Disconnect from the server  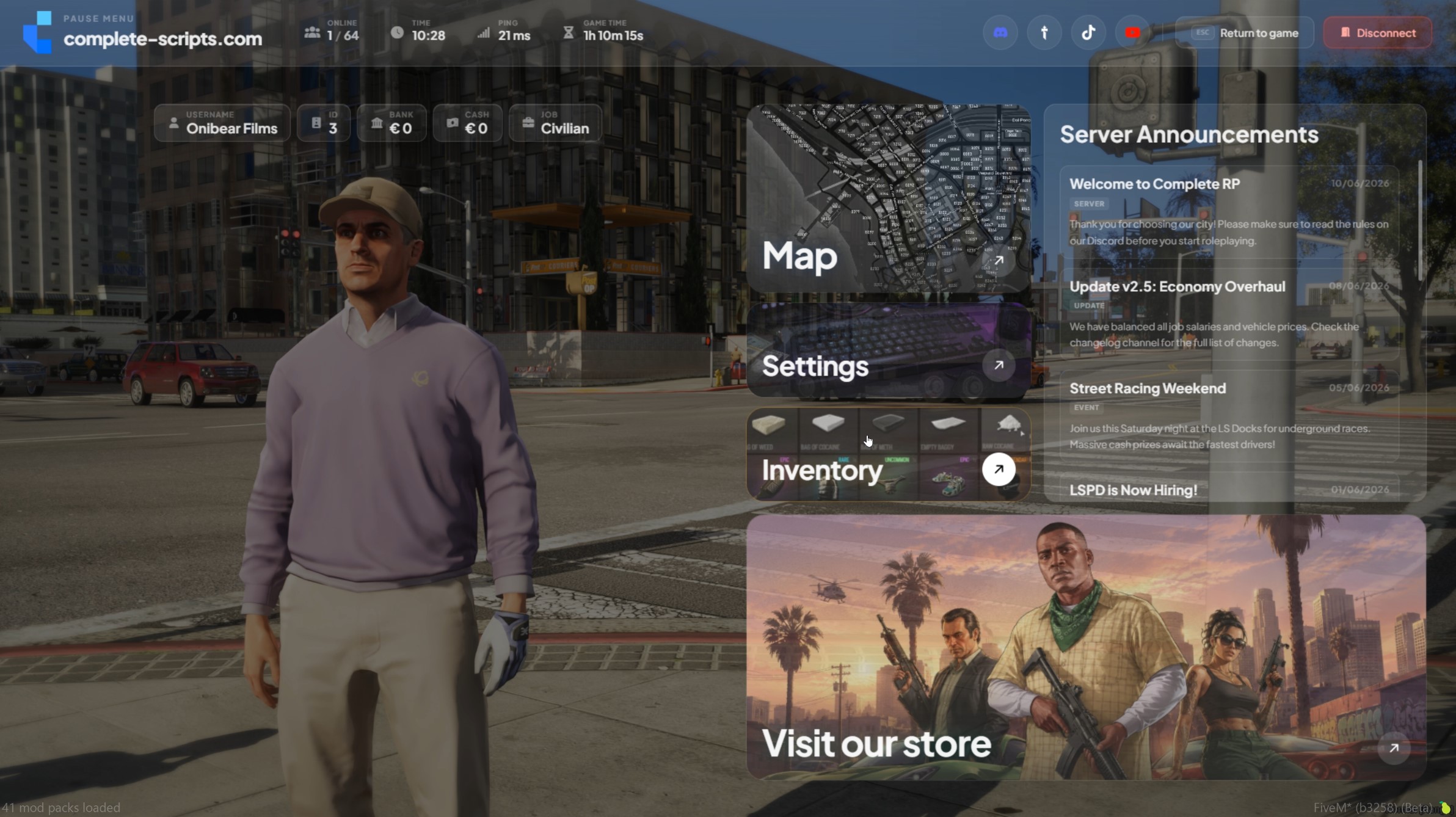pos(1377,33)
